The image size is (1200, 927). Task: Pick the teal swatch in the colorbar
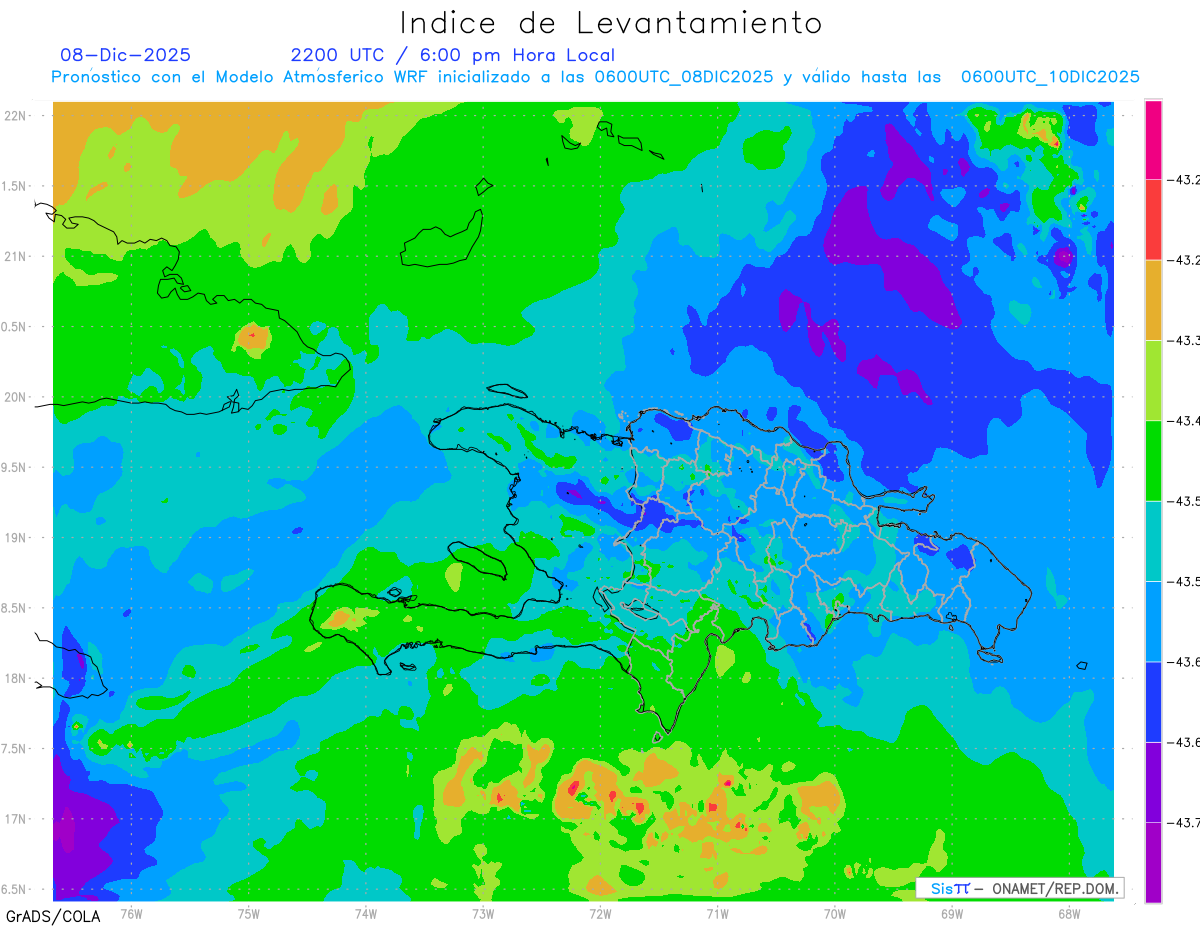(1153, 541)
